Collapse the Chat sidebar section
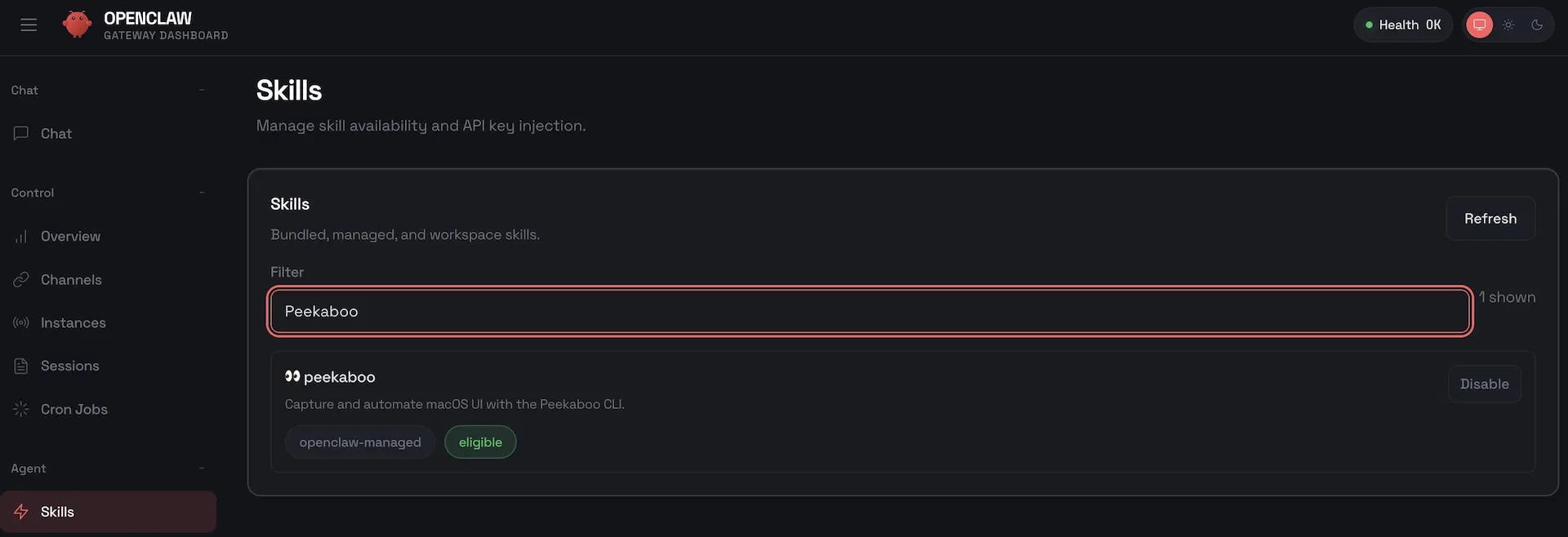Viewport: 1568px width, 537px height. pos(202,90)
